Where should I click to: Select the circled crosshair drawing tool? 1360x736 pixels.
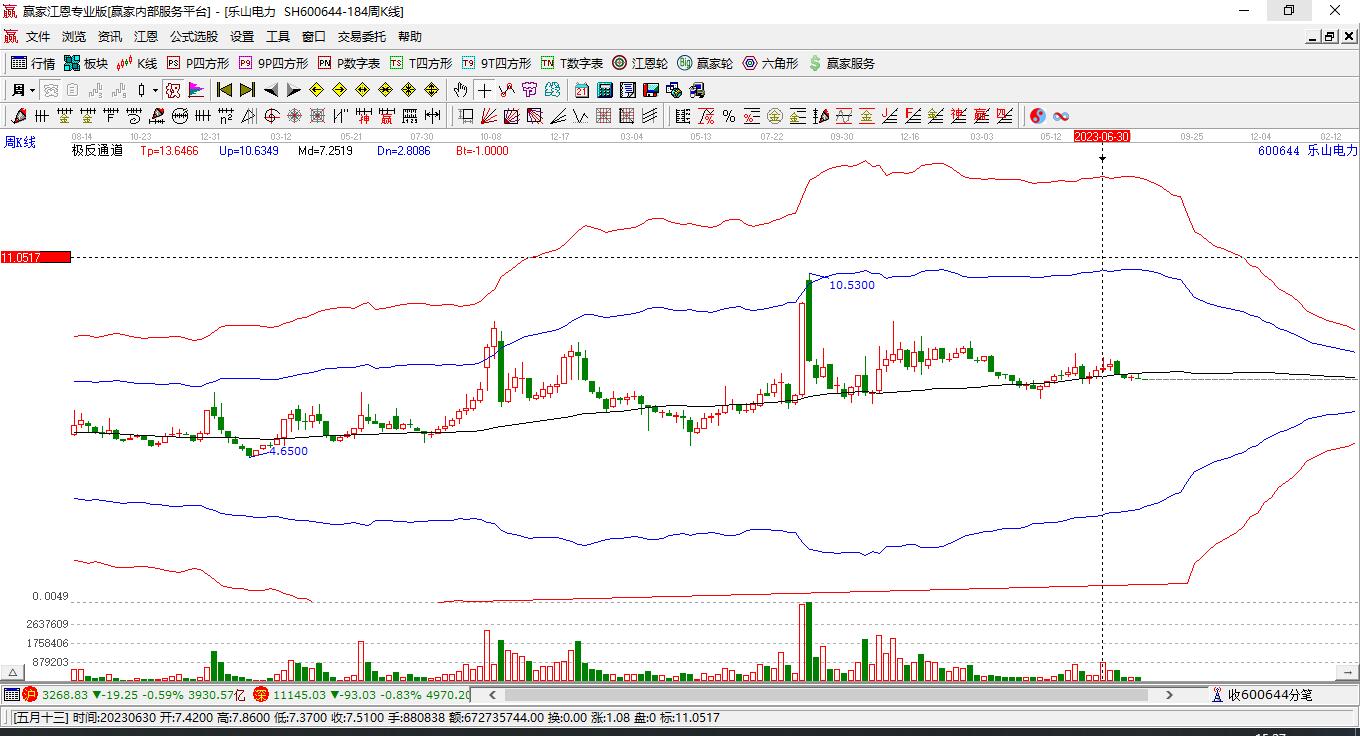(271, 116)
